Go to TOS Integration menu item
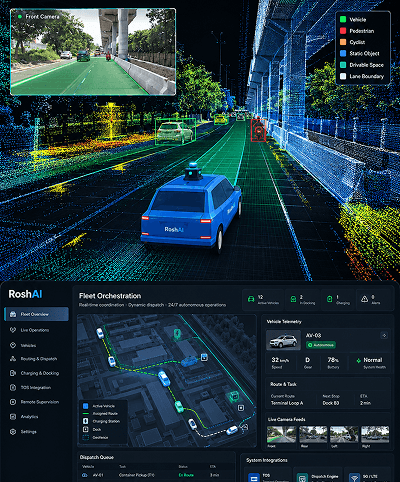 pos(36,387)
